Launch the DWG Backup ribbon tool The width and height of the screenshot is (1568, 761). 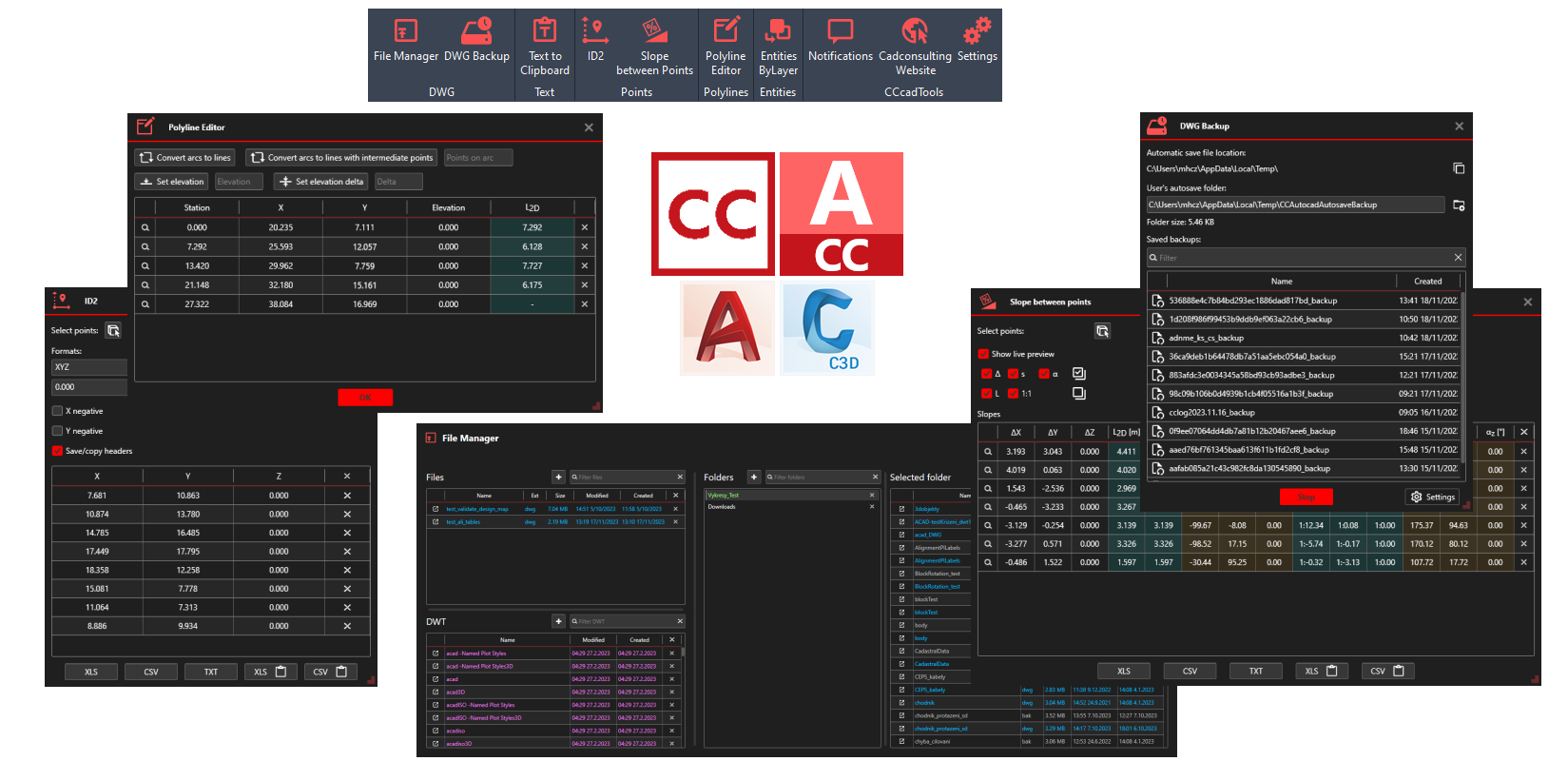coord(476,41)
